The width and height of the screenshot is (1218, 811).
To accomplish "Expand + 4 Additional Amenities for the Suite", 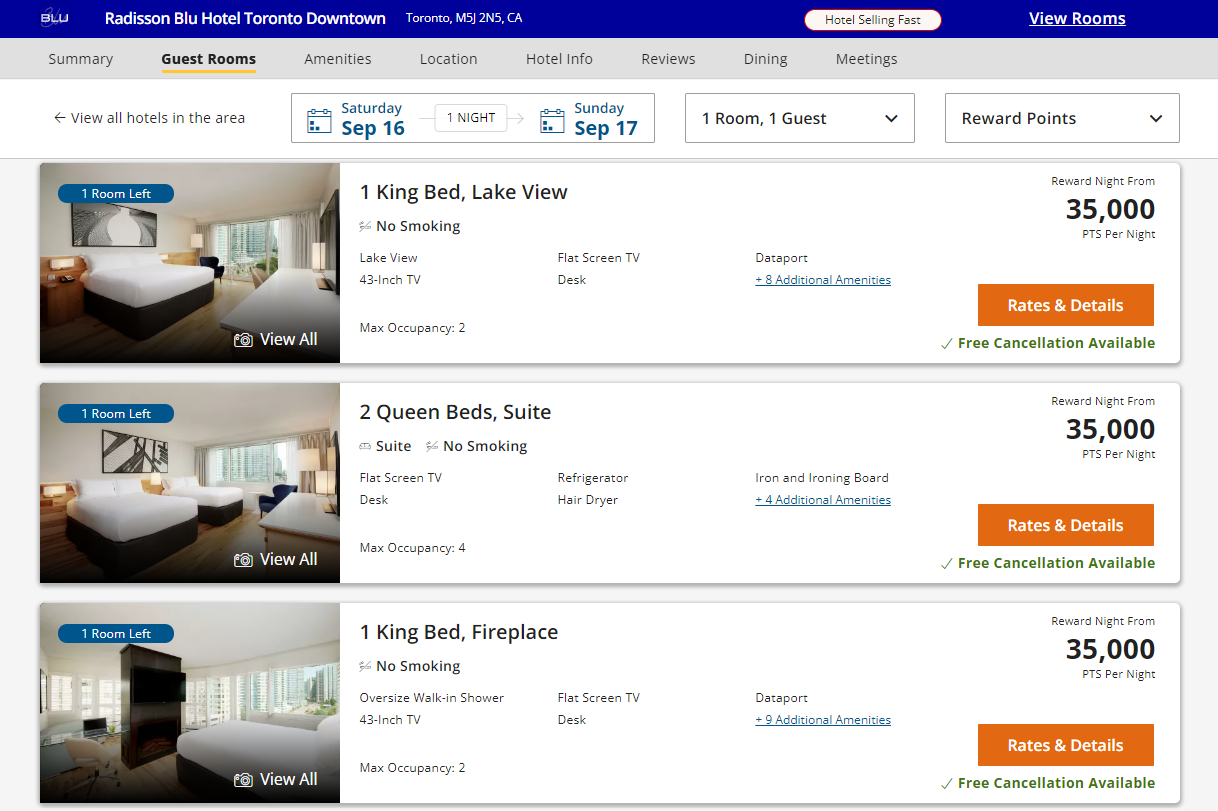I will point(823,499).
